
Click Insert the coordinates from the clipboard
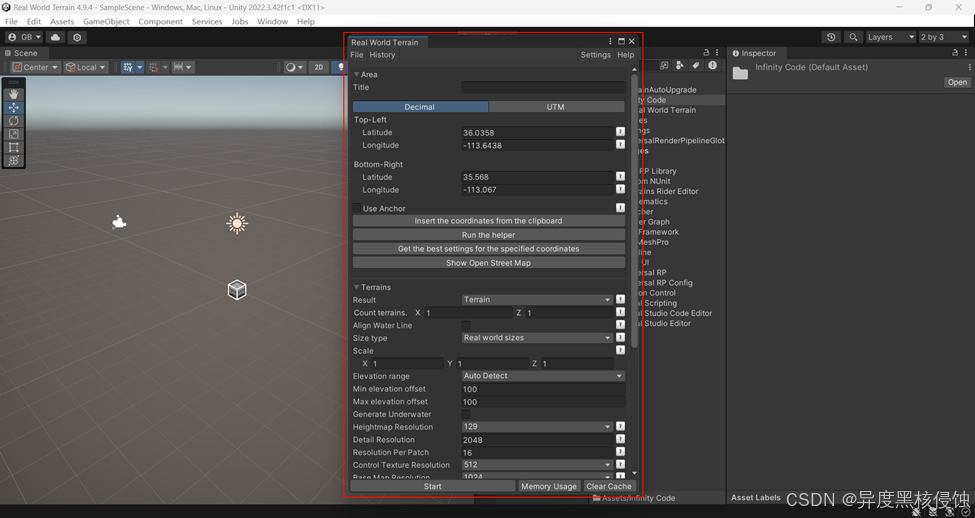point(489,221)
